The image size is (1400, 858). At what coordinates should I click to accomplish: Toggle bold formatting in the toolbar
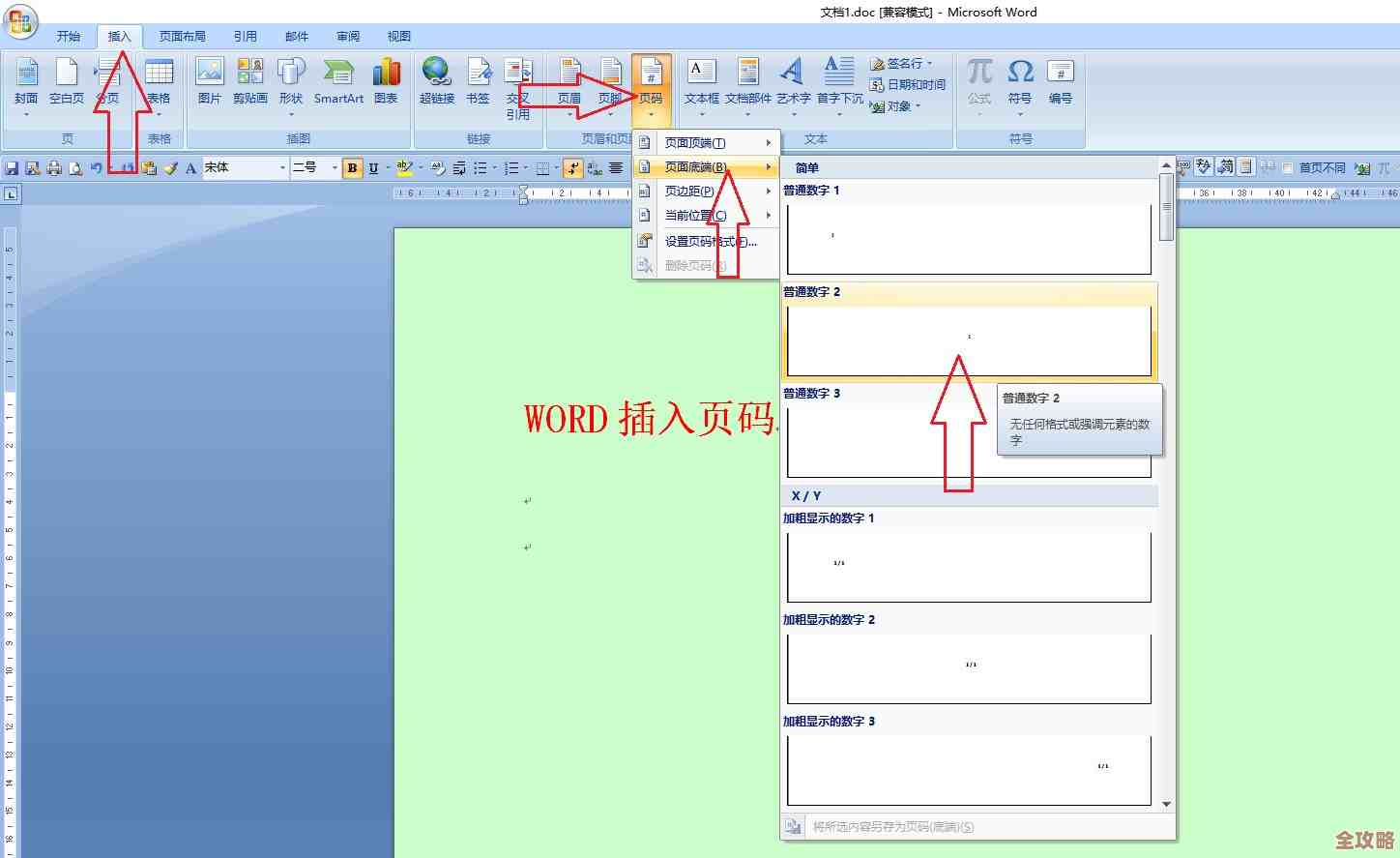[x=352, y=167]
